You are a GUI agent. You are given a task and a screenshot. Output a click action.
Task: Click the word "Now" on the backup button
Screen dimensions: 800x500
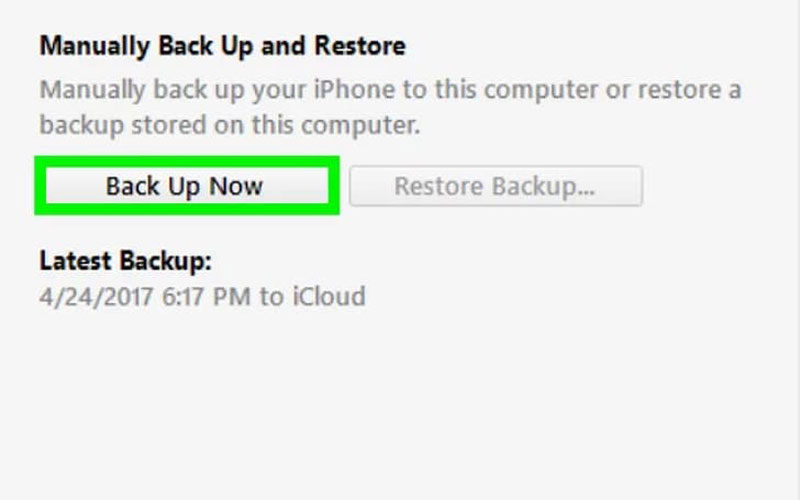pyautogui.click(x=236, y=186)
